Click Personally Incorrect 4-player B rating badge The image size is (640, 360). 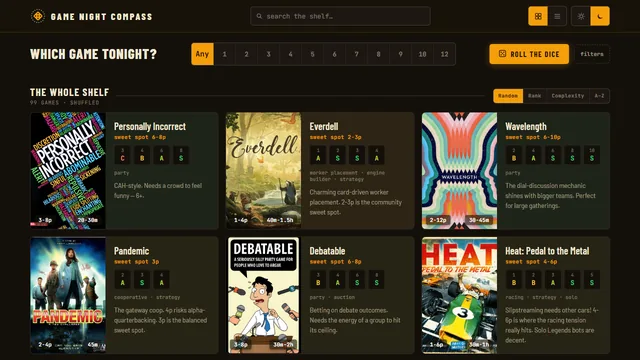click(x=142, y=155)
